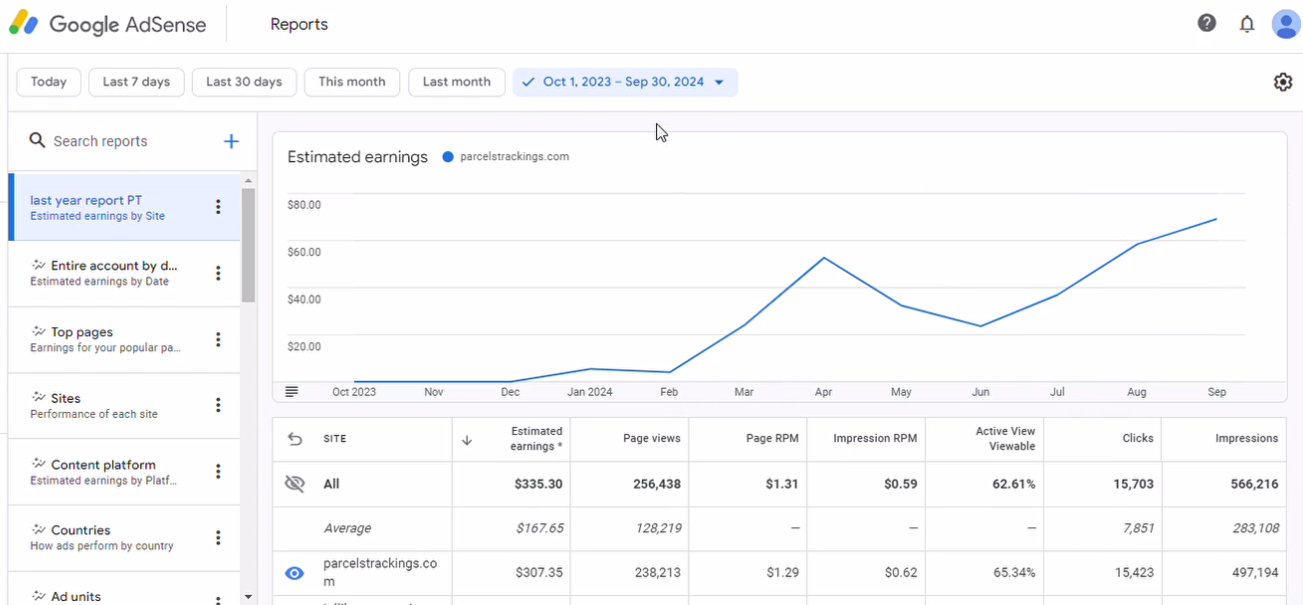Image resolution: width=1303 pixels, height=605 pixels.
Task: Open the notifications bell
Action: pos(1247,24)
